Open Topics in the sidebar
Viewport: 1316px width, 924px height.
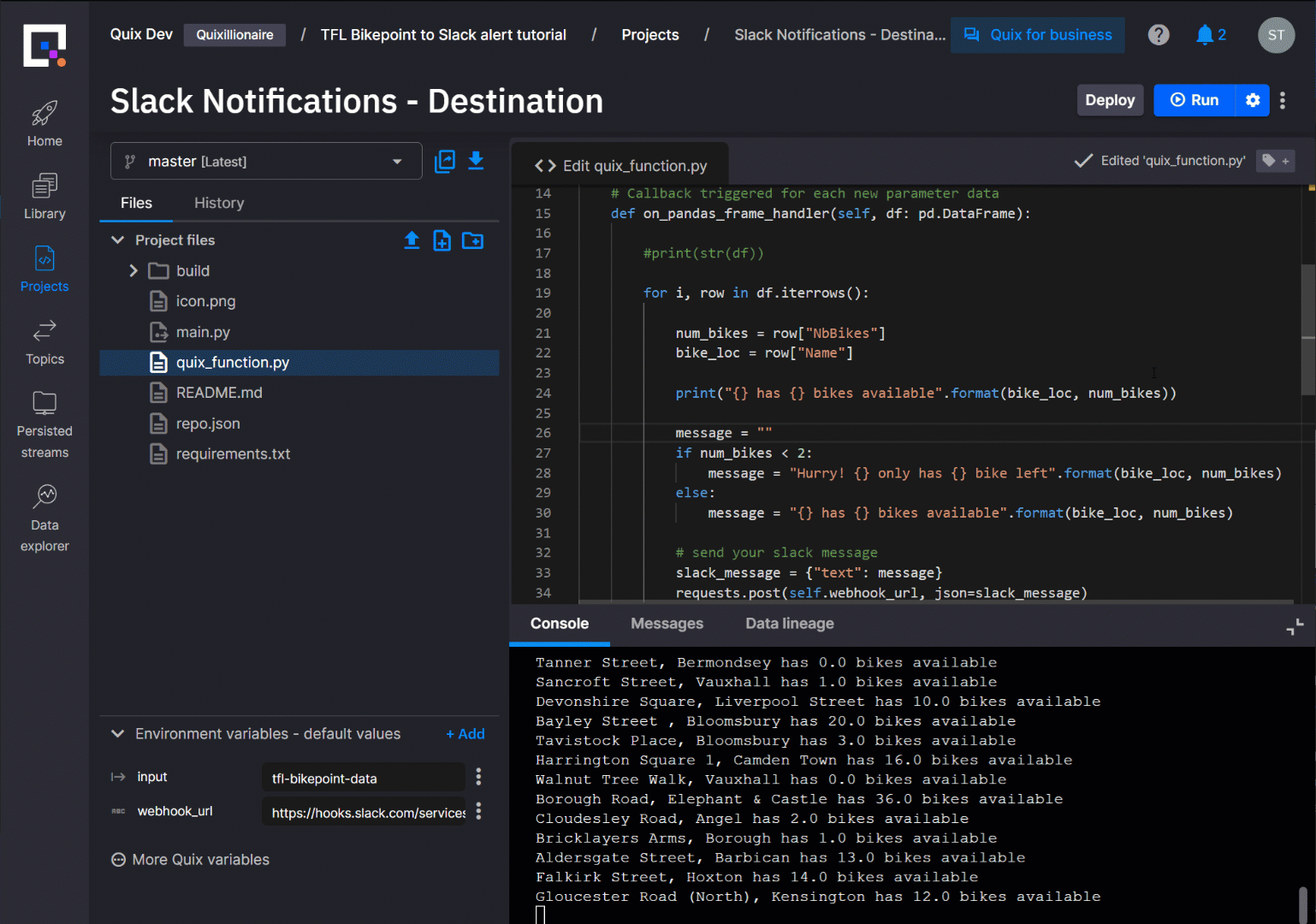[x=44, y=342]
